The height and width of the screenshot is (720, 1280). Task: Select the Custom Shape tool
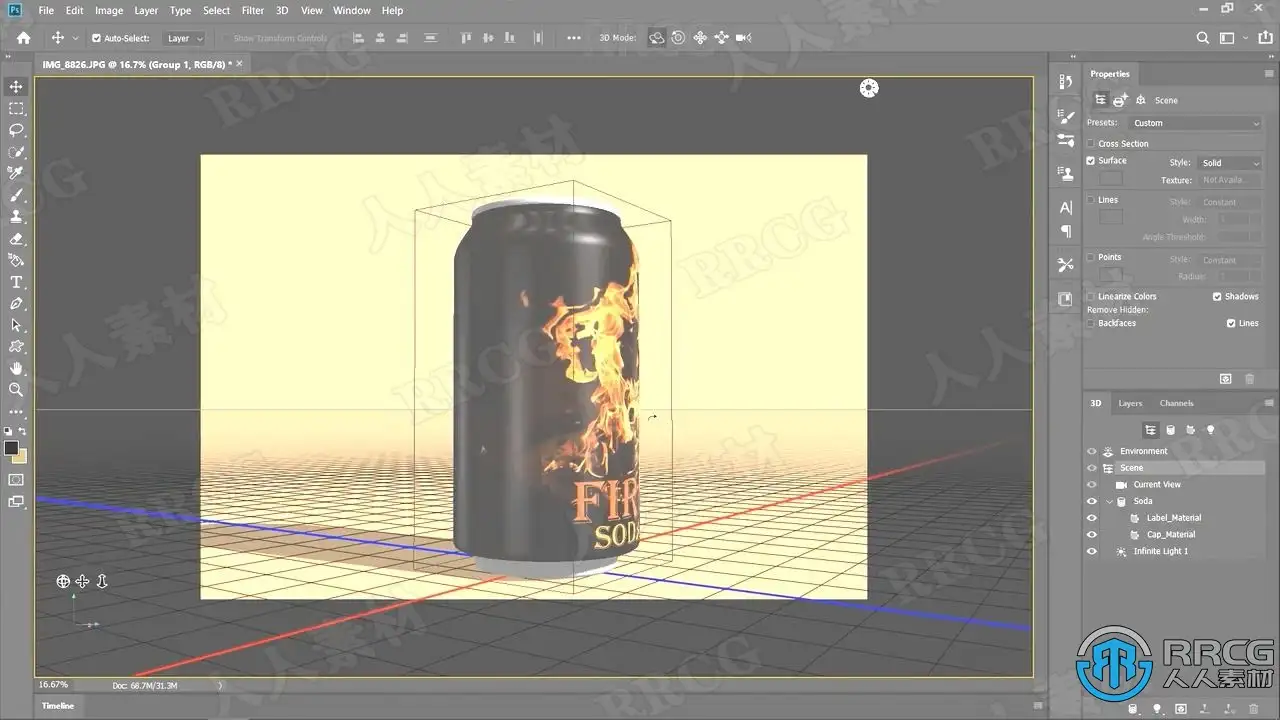(16, 347)
